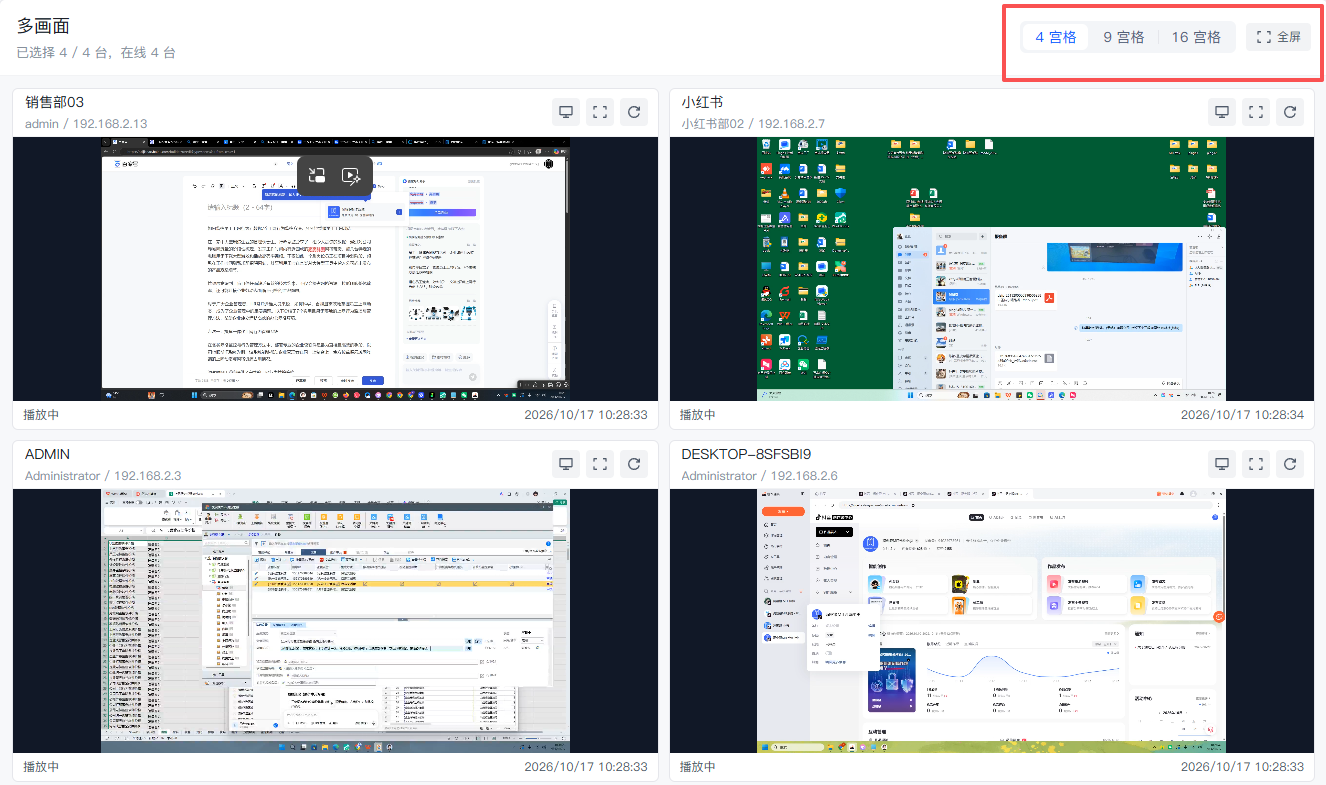
Task: Click the Administrator / 192.168.2.6 subtitle
Action: [759, 476]
